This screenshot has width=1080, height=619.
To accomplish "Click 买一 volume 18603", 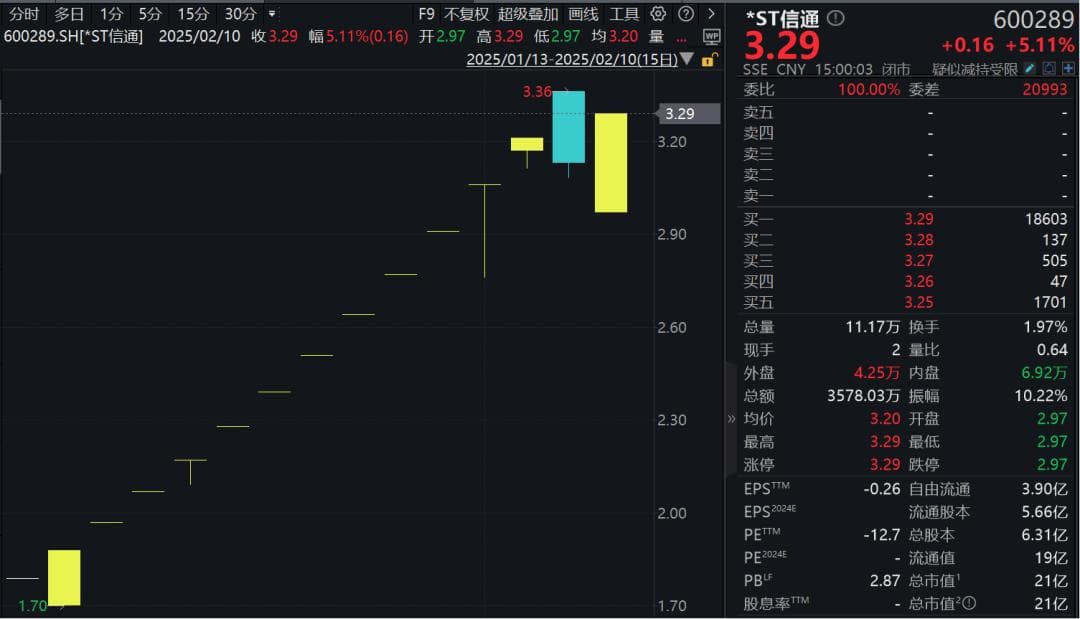I will [1046, 219].
